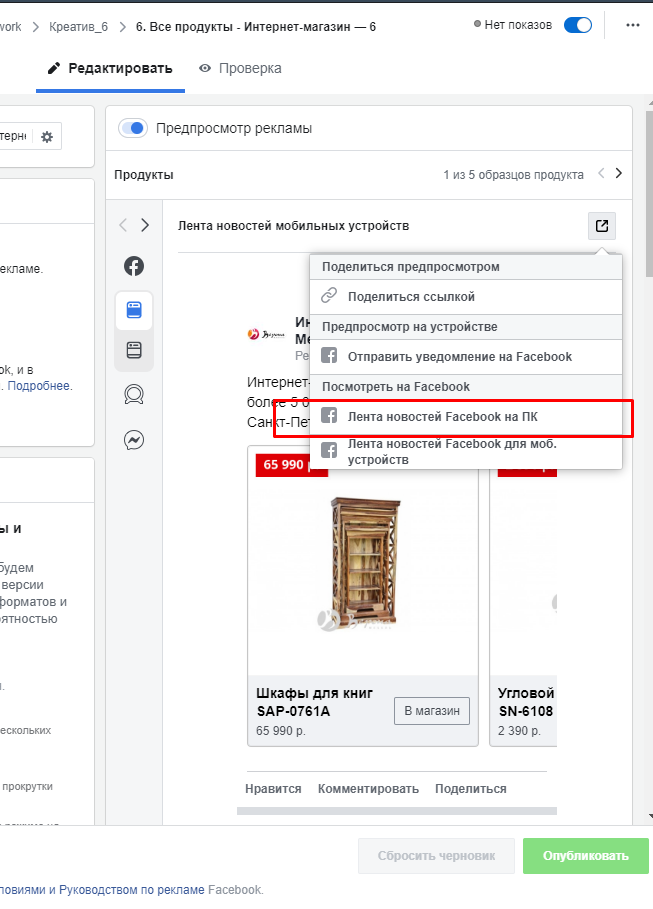Show next placement preview arrow
The image size is (653, 909).
(x=145, y=225)
